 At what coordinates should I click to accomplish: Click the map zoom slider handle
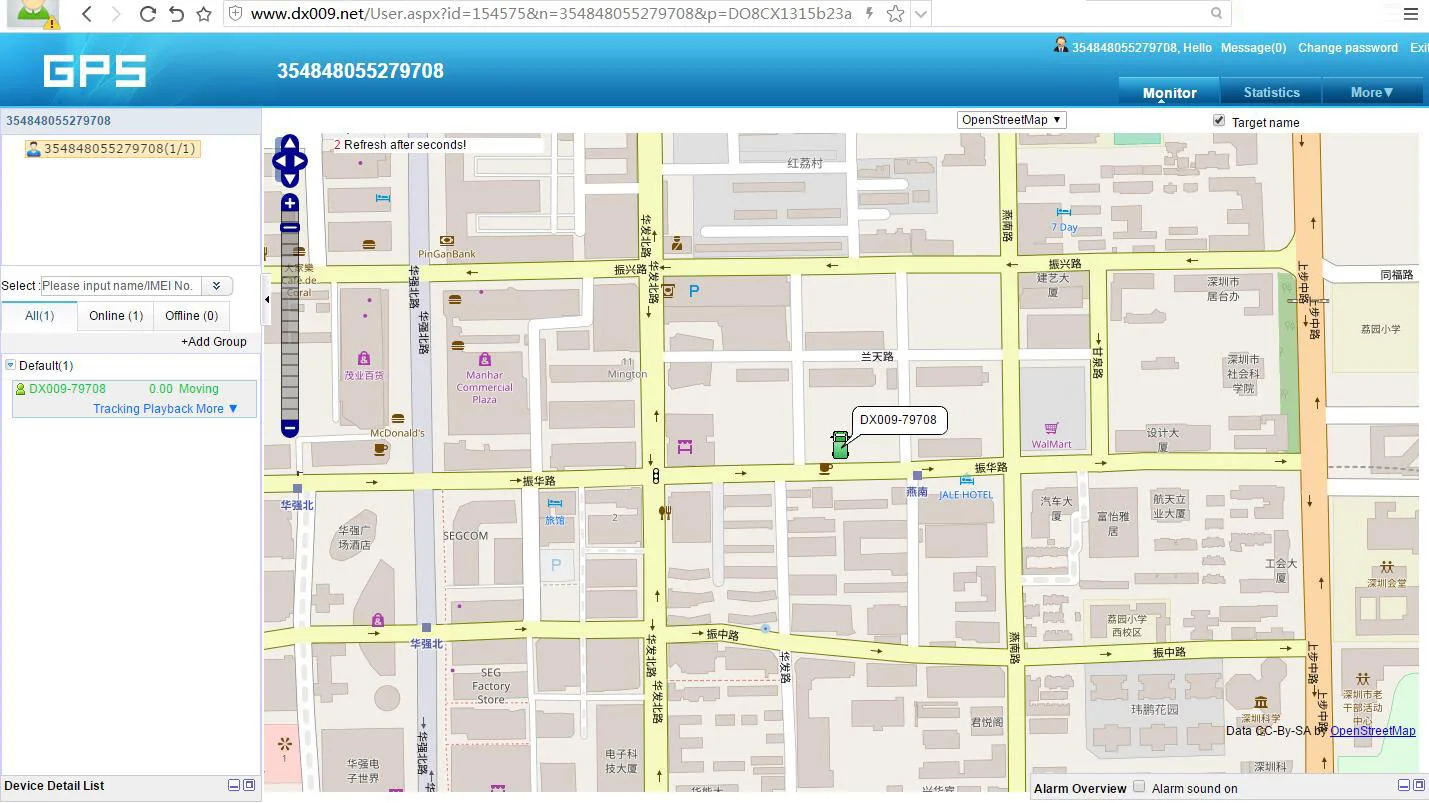click(290, 227)
